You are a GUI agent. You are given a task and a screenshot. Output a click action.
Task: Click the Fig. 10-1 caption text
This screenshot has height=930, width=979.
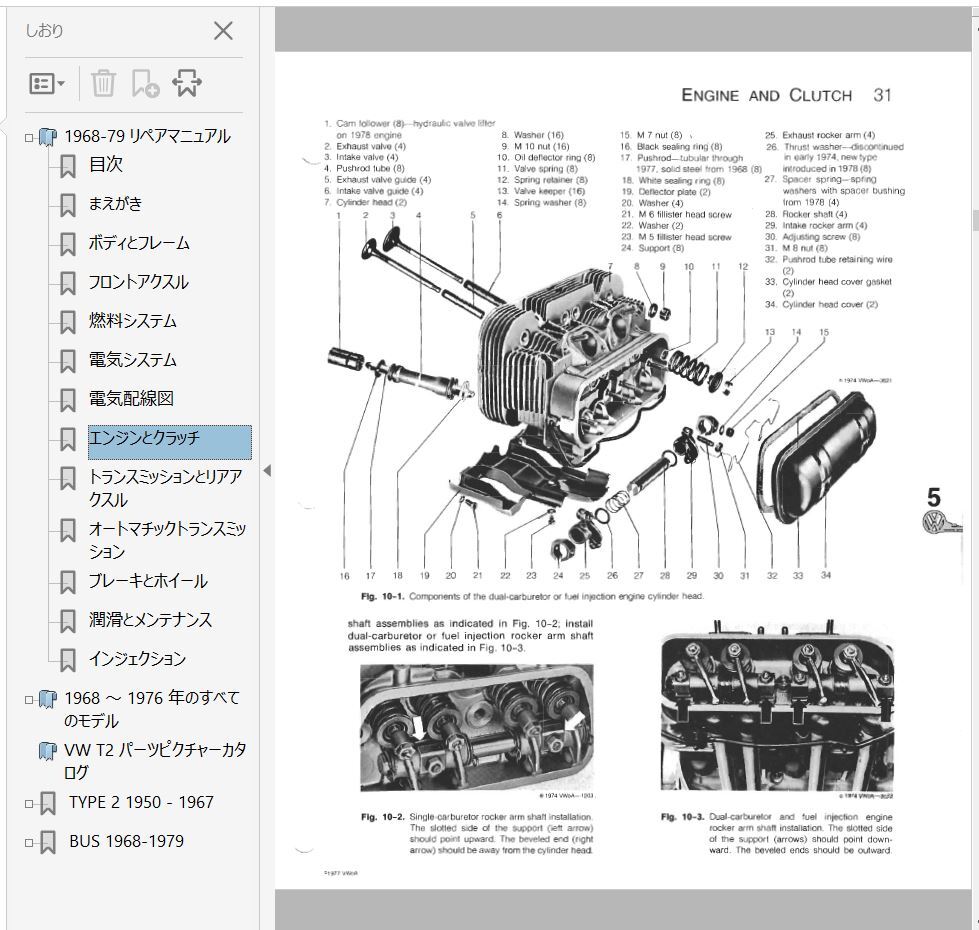(532, 596)
